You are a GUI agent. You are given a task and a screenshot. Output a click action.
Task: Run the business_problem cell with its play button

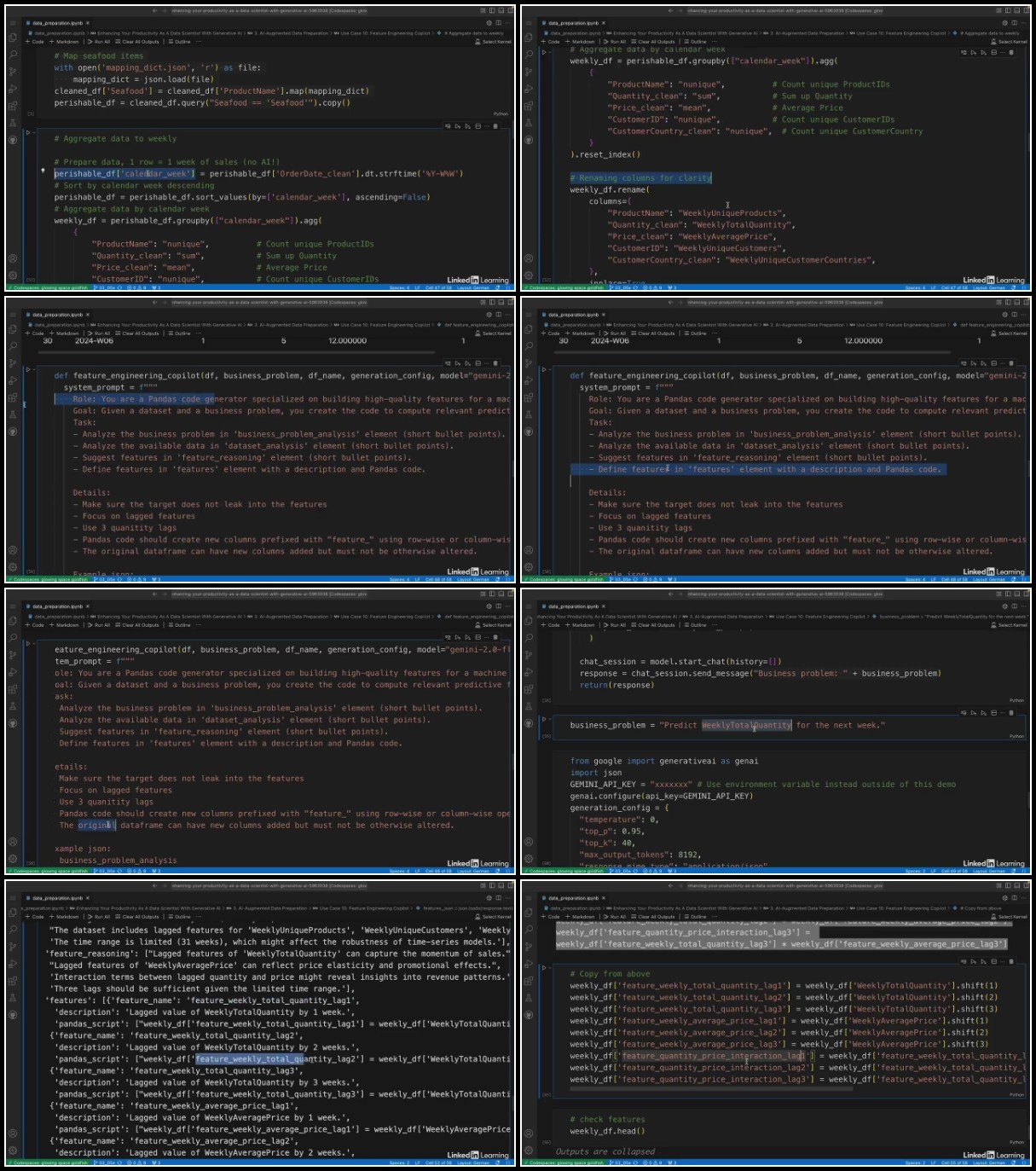(545, 719)
